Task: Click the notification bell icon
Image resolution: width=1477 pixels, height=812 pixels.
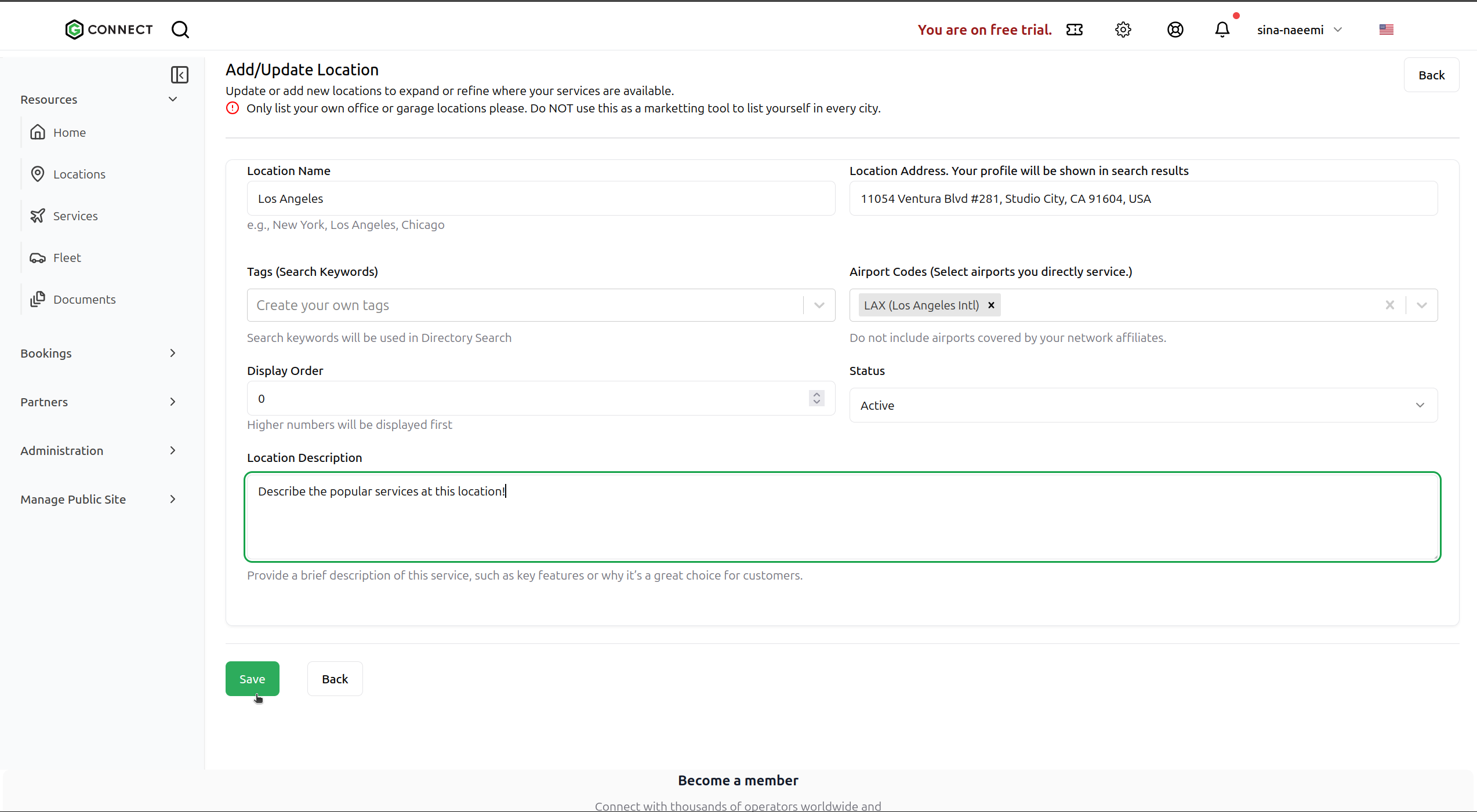Action: point(1222,30)
